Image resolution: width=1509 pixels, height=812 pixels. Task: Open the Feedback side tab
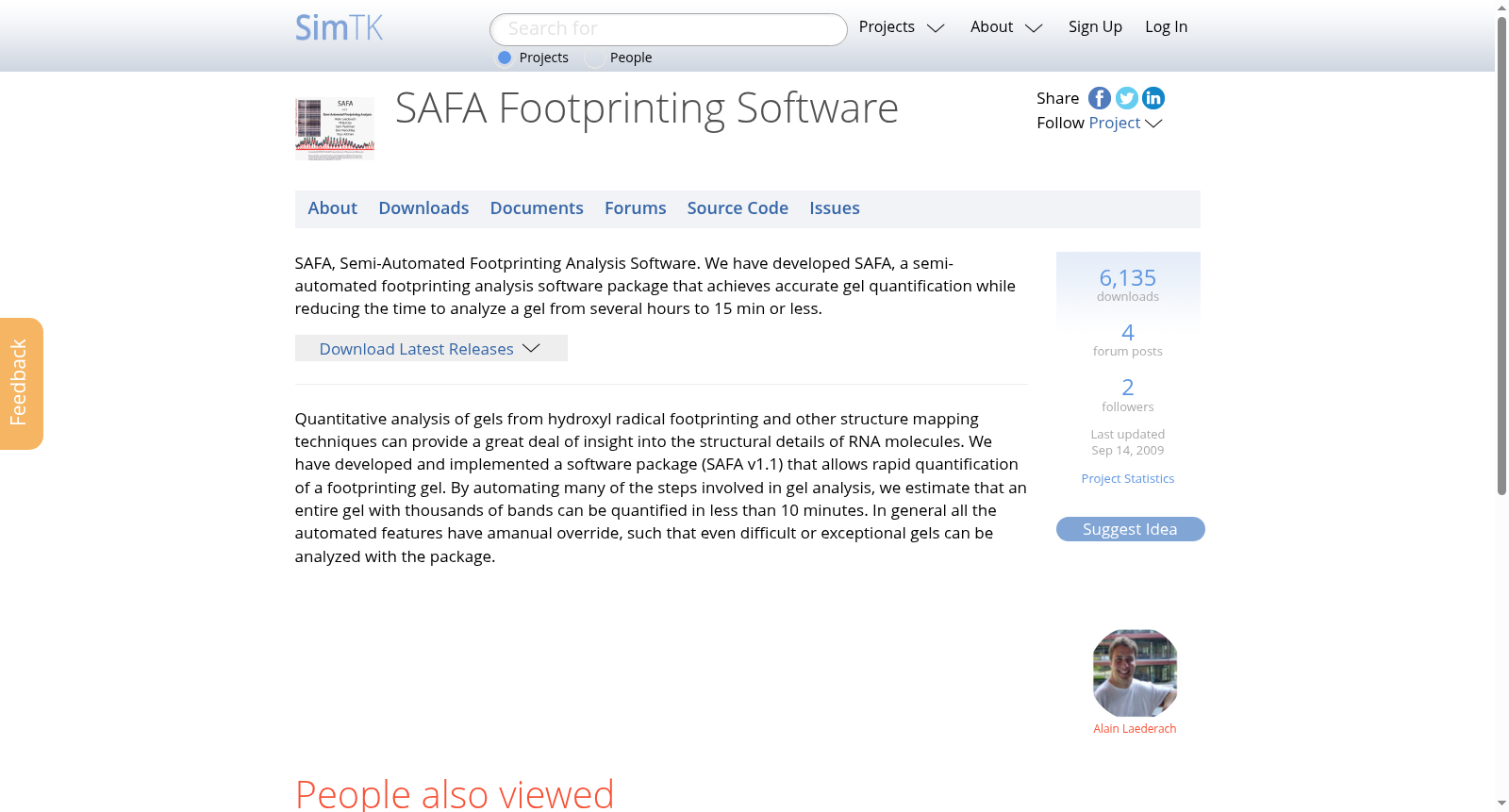[x=21, y=384]
